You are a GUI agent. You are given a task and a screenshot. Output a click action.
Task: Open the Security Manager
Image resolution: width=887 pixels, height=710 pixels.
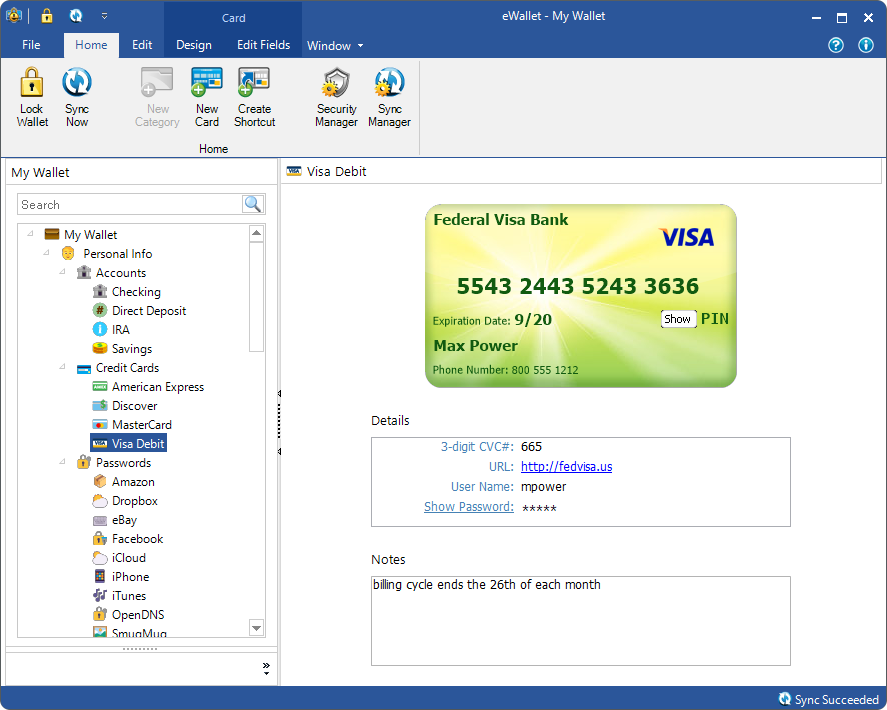point(337,96)
